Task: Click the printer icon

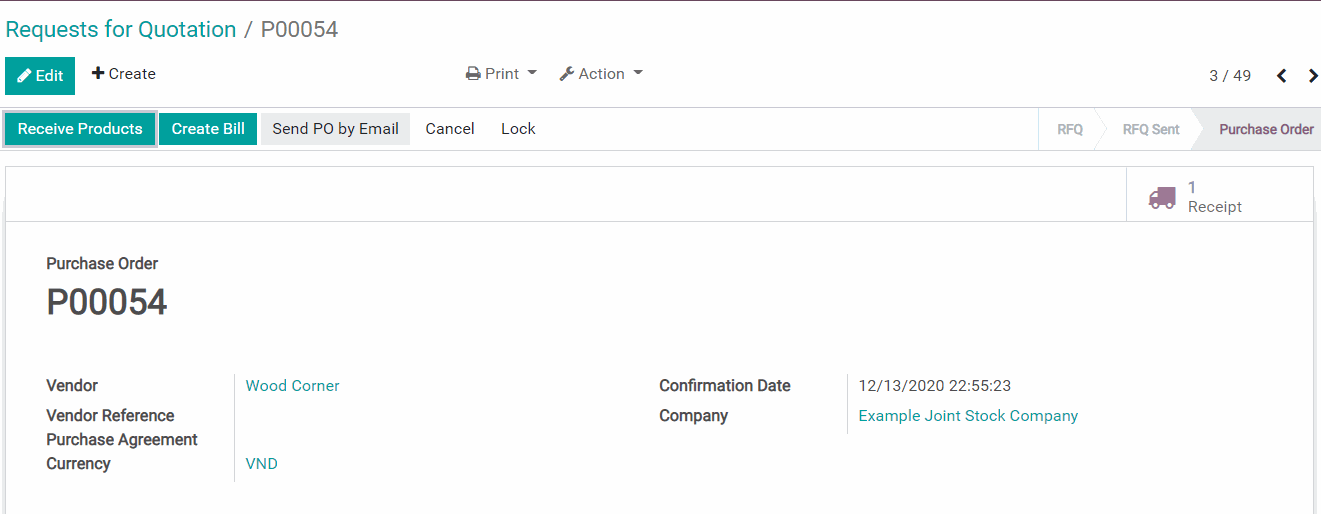Action: tap(473, 74)
